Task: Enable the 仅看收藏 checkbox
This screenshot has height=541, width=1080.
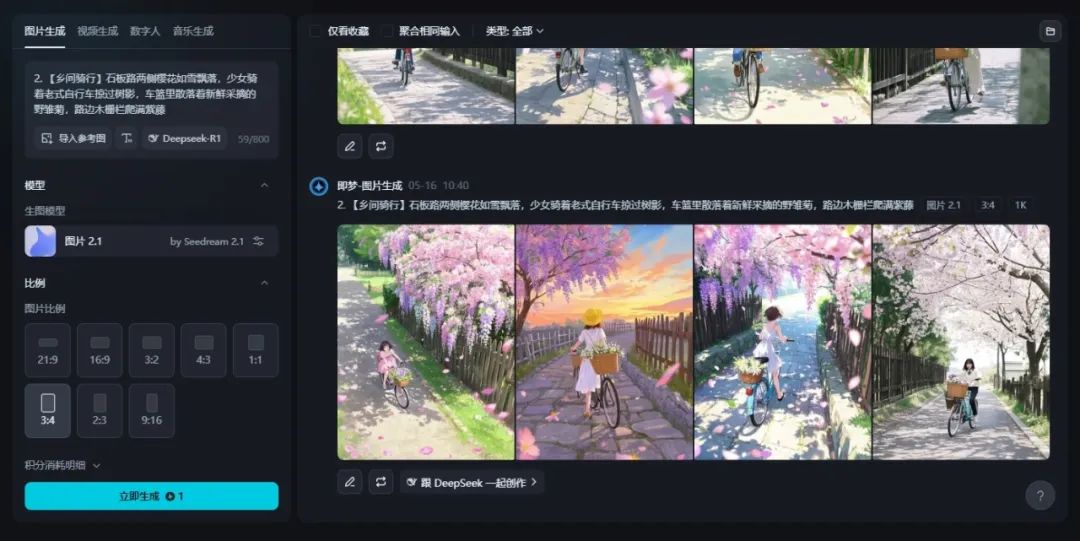Action: click(x=316, y=31)
